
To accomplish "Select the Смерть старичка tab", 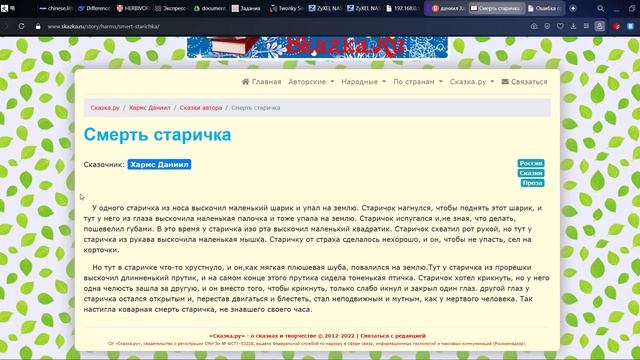I will [x=497, y=8].
